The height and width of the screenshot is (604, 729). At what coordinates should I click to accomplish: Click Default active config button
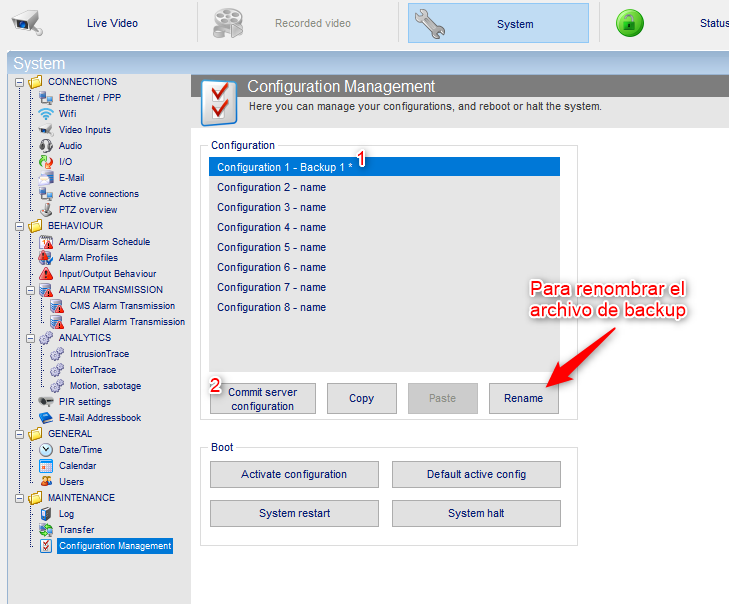(x=476, y=474)
